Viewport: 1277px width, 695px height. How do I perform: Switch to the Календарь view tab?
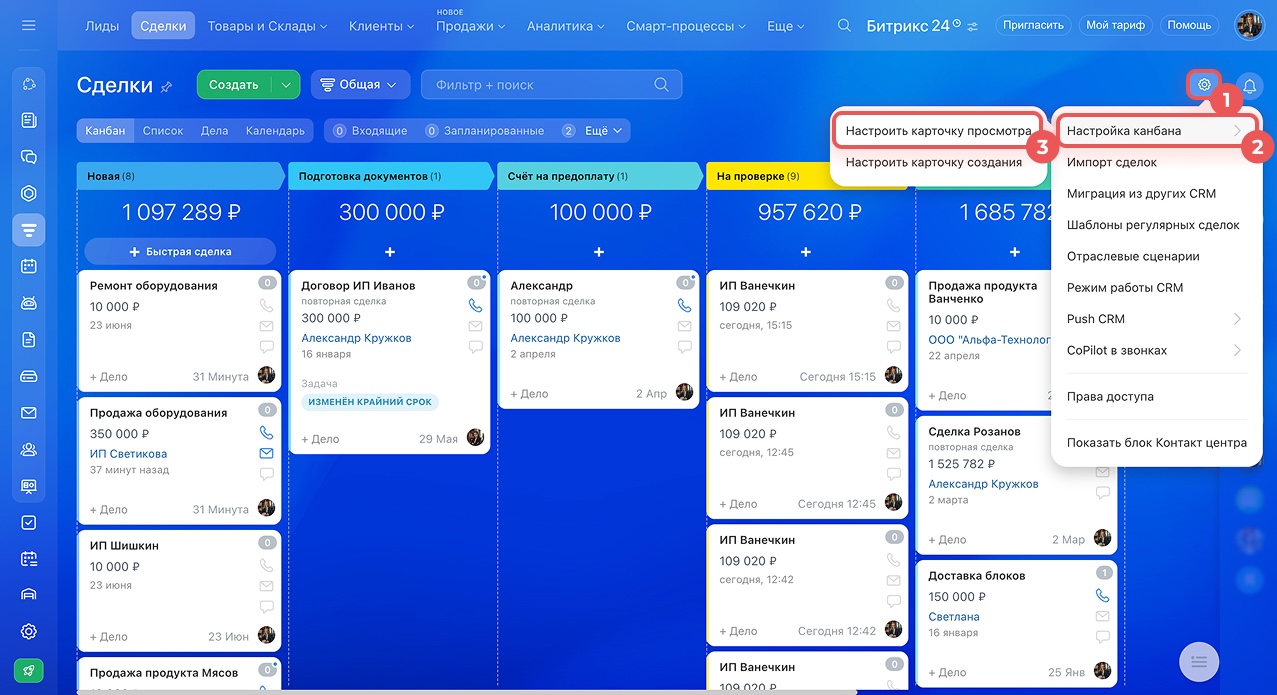click(275, 131)
